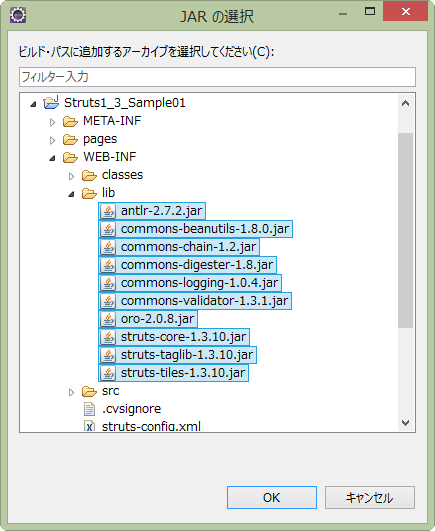Expand the pages folder
This screenshot has height=531, width=435.
pyautogui.click(x=52, y=140)
